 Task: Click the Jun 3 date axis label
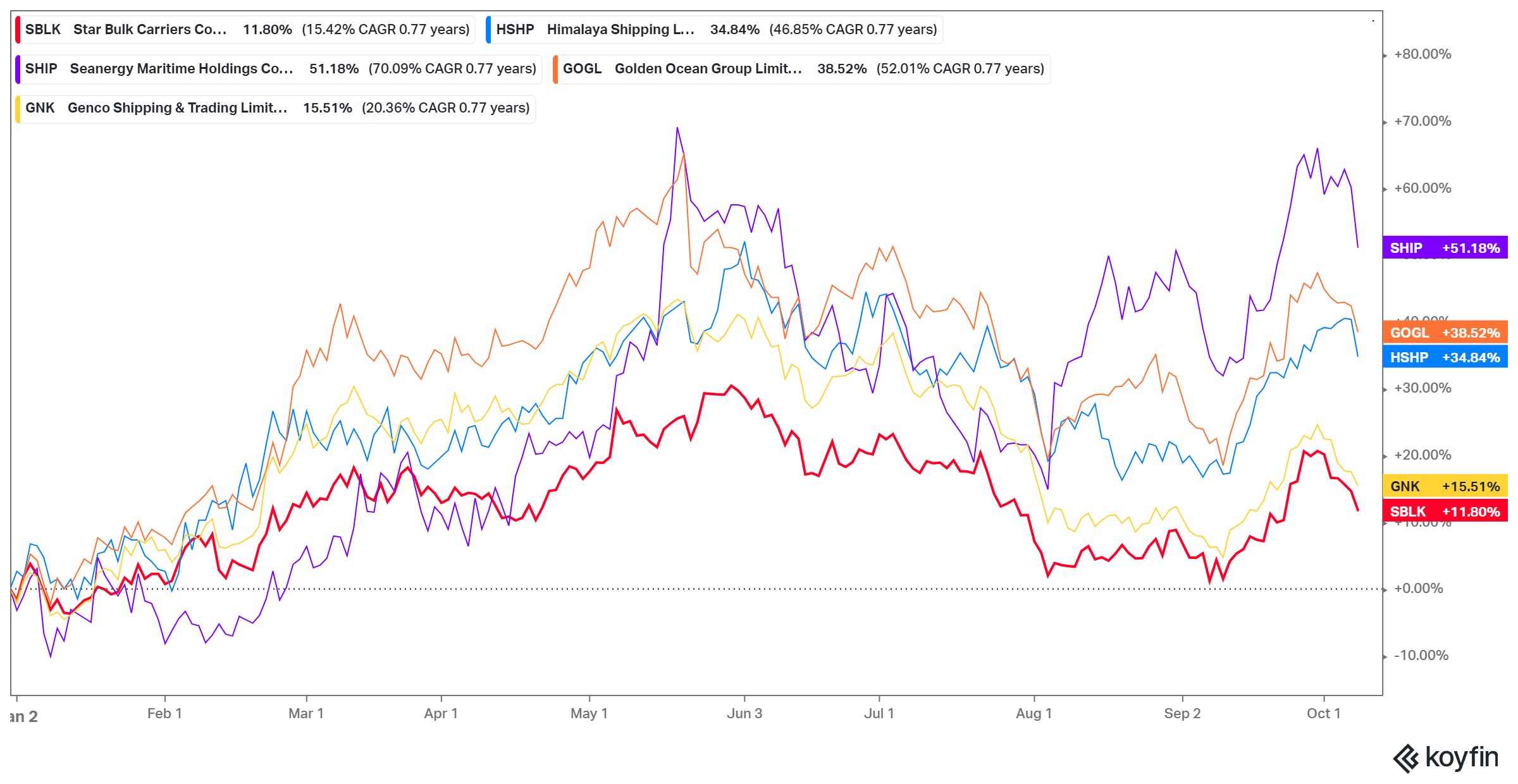[744, 714]
